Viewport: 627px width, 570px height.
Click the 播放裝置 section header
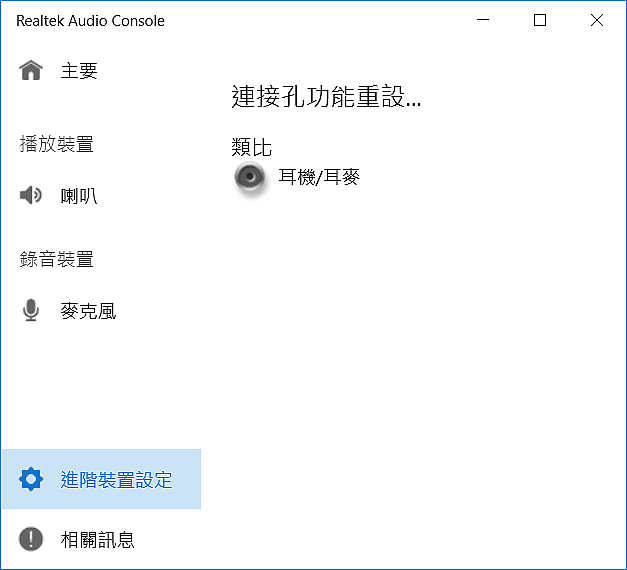click(x=56, y=144)
